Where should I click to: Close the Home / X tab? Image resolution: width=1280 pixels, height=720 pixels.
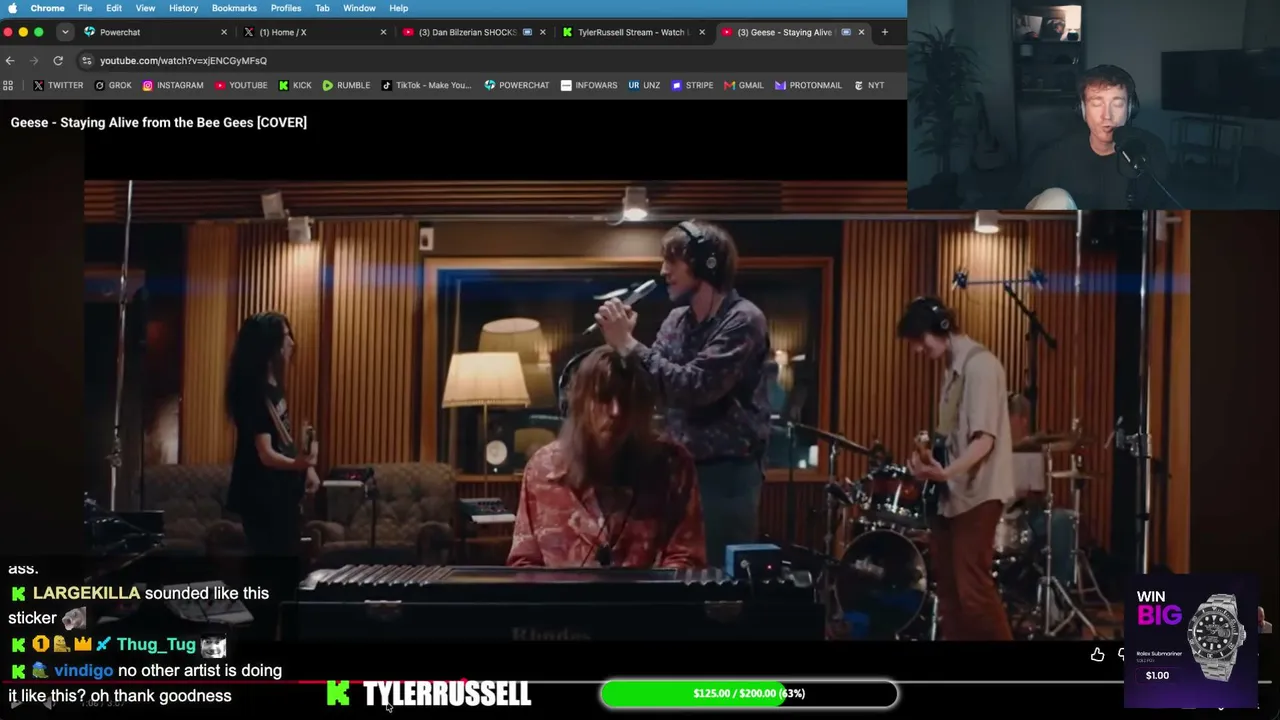tap(383, 32)
